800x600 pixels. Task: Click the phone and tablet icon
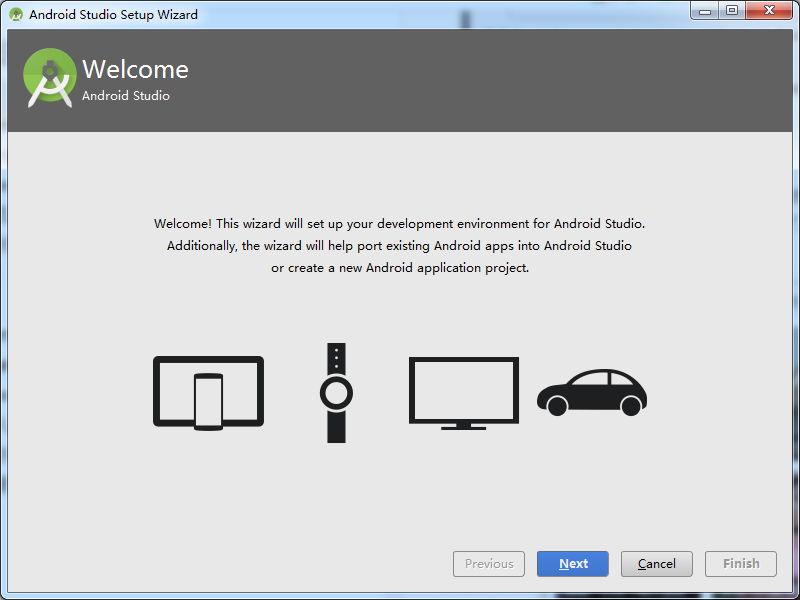[x=209, y=393]
